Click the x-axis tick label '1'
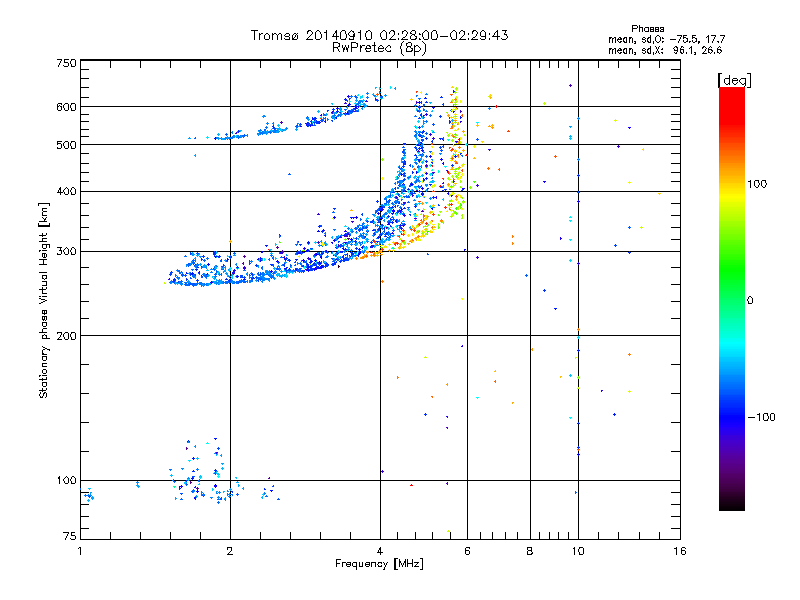Image resolution: width=800 pixels, height=600 pixels. (x=80, y=551)
